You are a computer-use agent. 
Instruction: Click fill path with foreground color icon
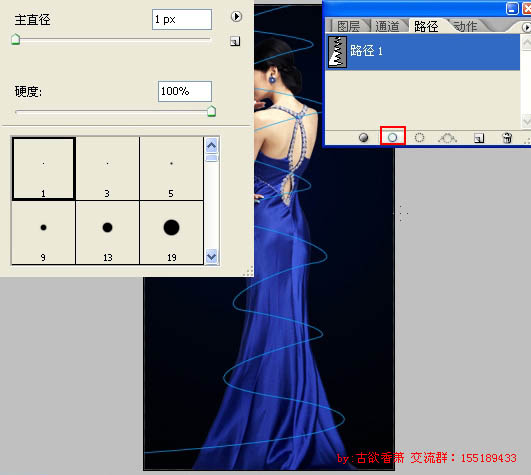363,137
